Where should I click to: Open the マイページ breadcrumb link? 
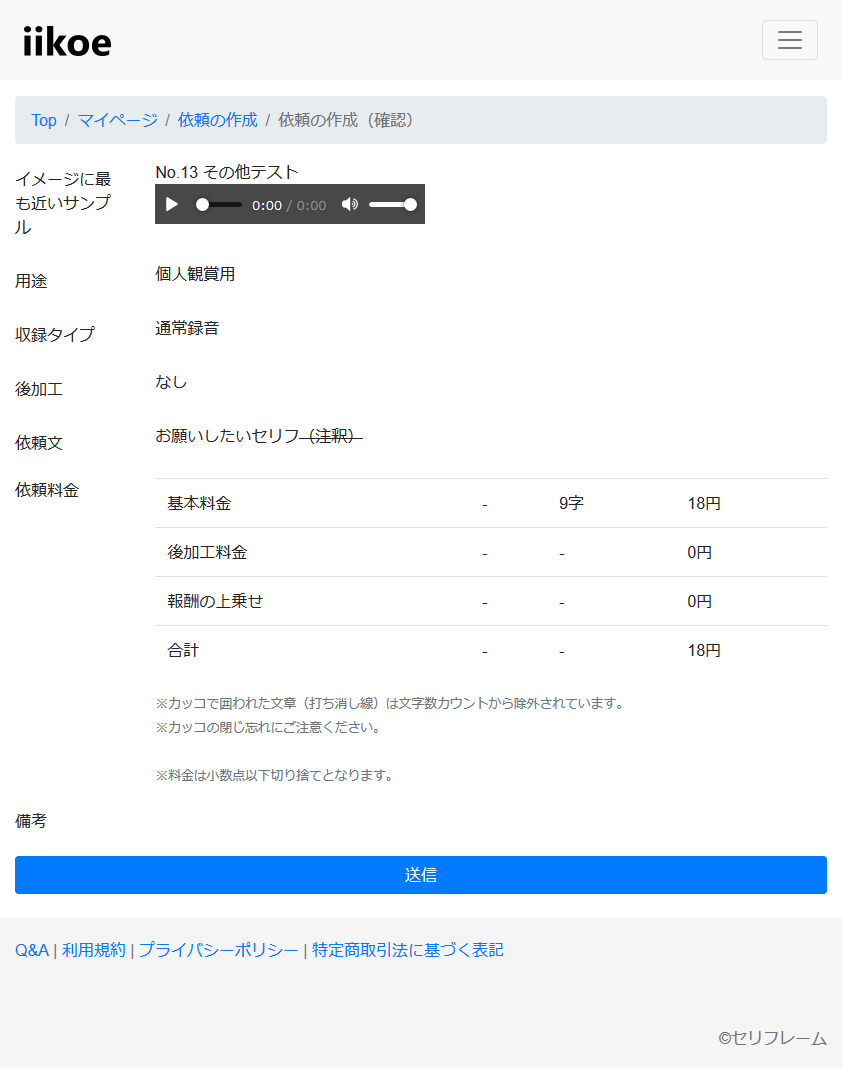(117, 120)
